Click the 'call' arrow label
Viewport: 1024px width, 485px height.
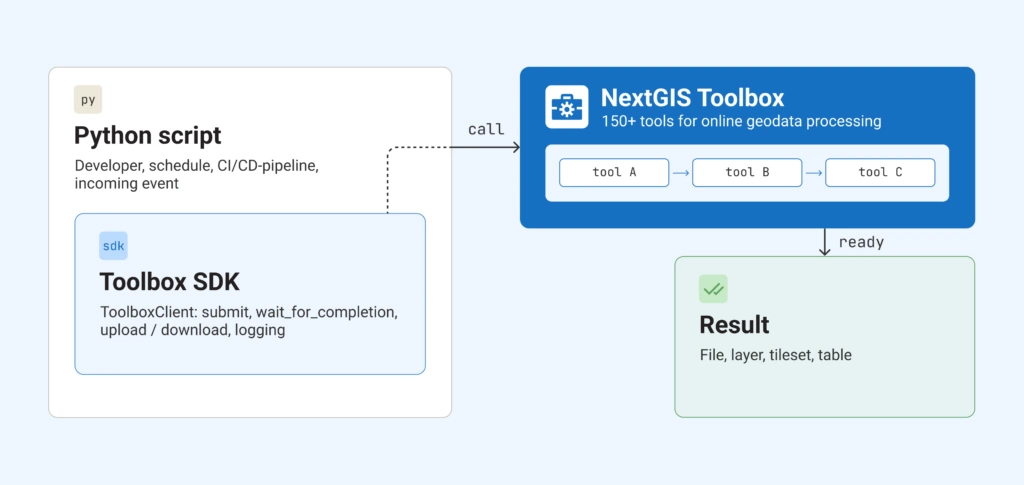coord(487,129)
